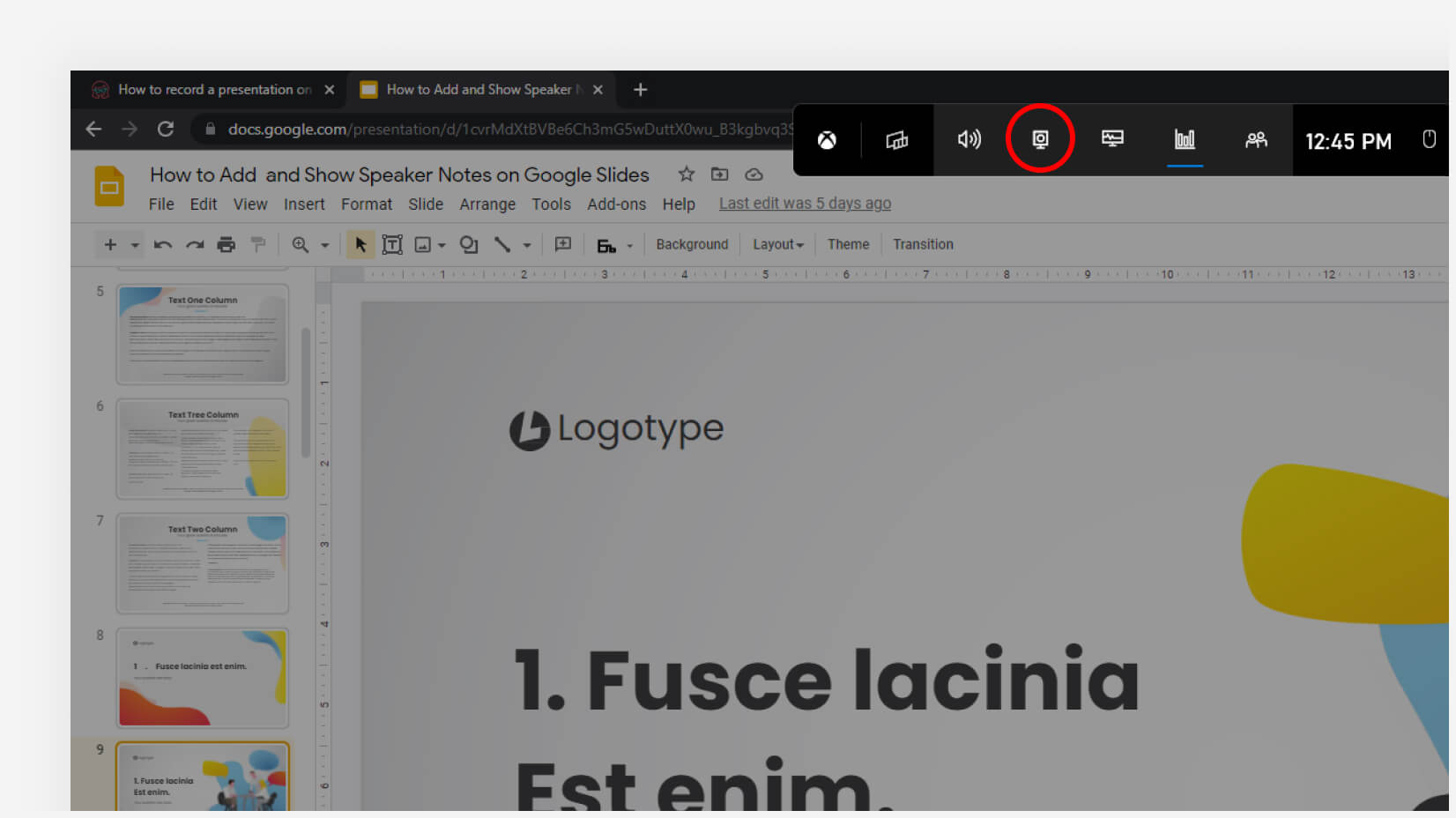Open the Layout dropdown
Screen dimensions: 1456x818
click(x=777, y=245)
